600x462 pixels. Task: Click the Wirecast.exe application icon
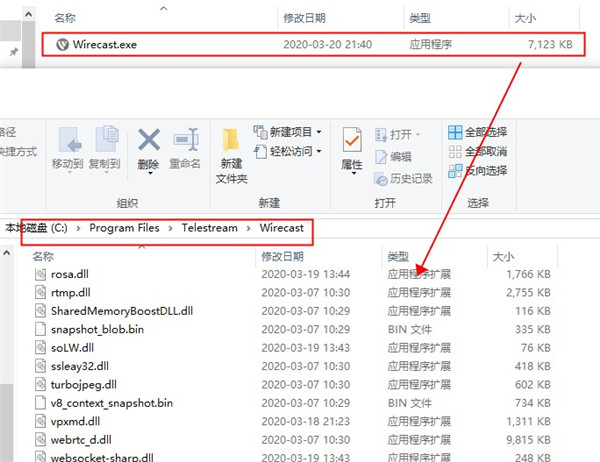click(x=62, y=44)
